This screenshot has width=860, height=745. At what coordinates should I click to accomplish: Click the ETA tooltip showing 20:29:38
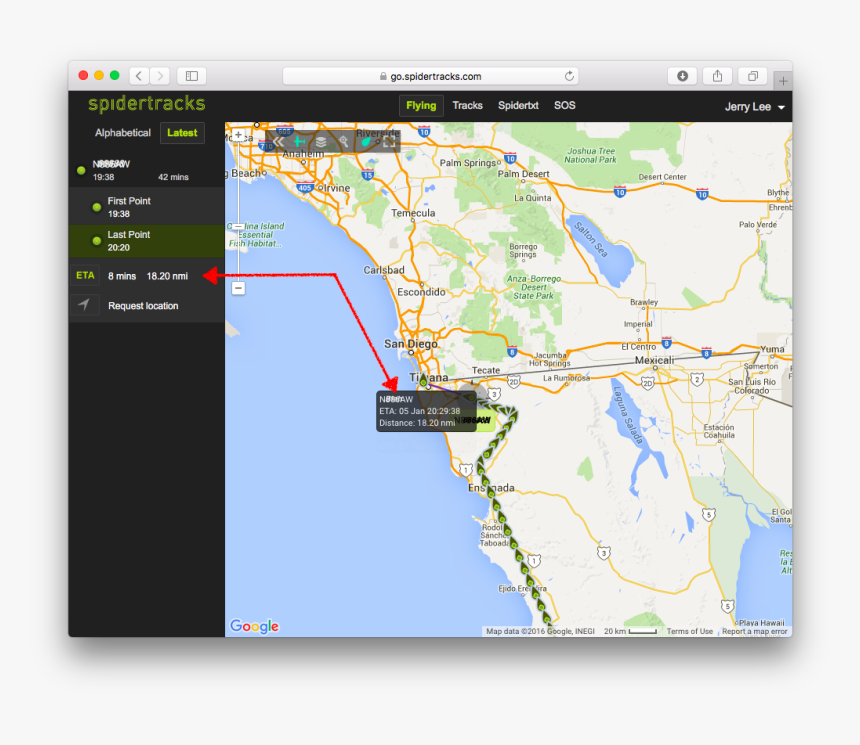426,411
